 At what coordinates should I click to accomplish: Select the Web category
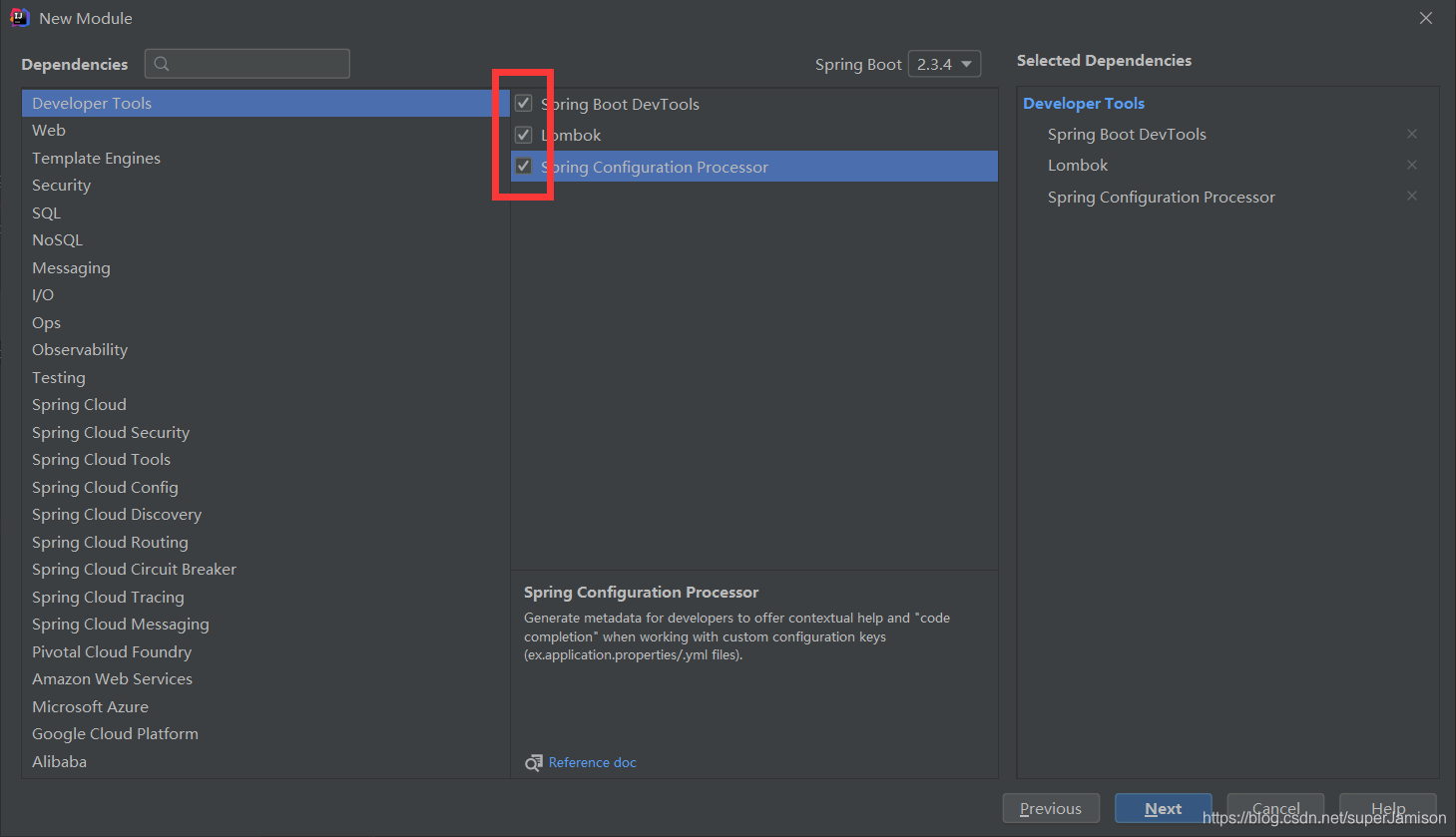point(265,131)
